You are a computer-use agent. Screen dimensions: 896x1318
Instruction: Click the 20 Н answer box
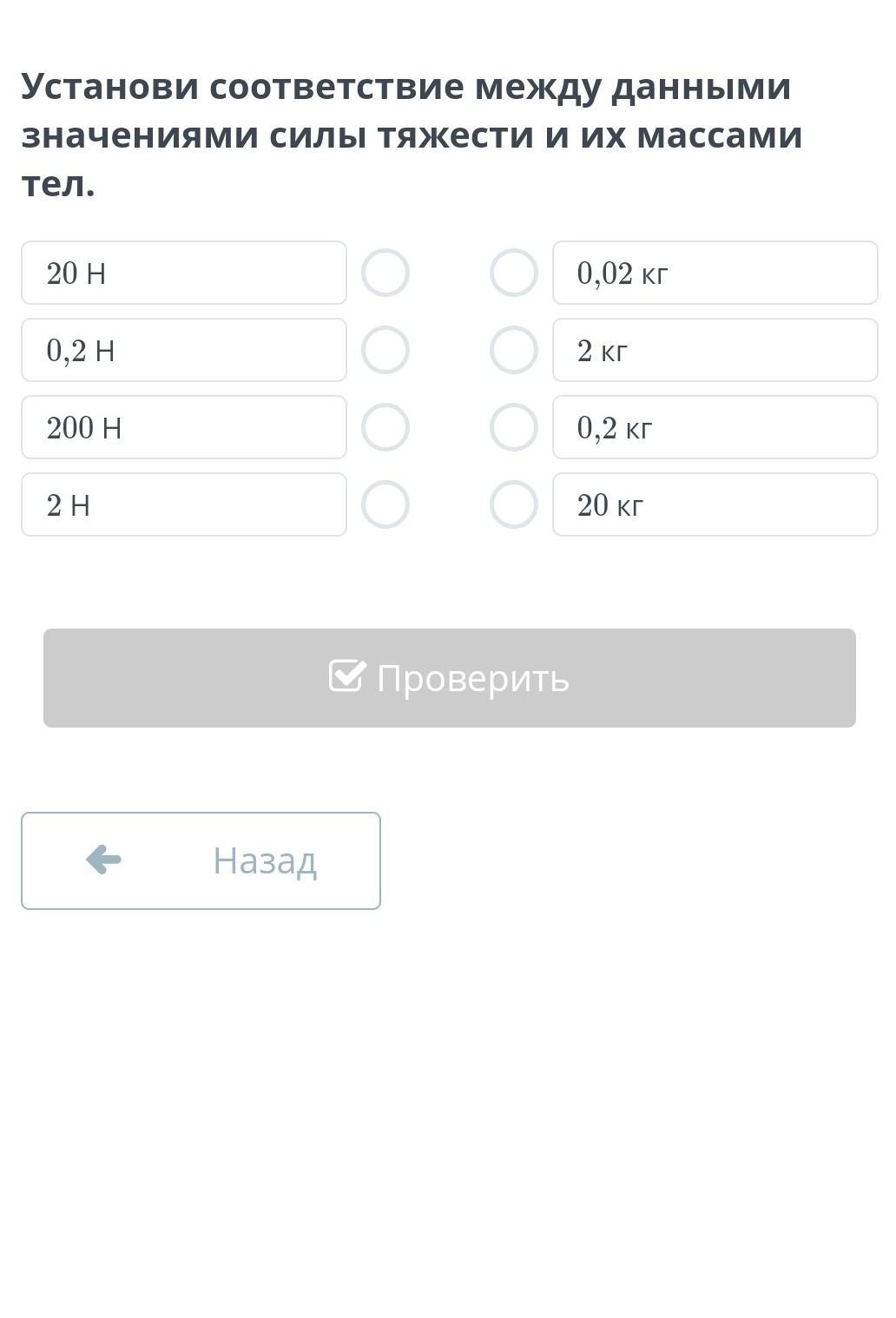tap(184, 273)
